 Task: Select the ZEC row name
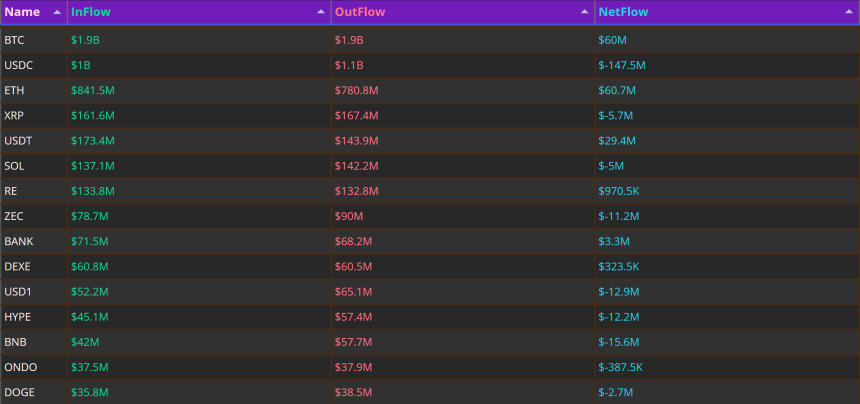pos(14,217)
